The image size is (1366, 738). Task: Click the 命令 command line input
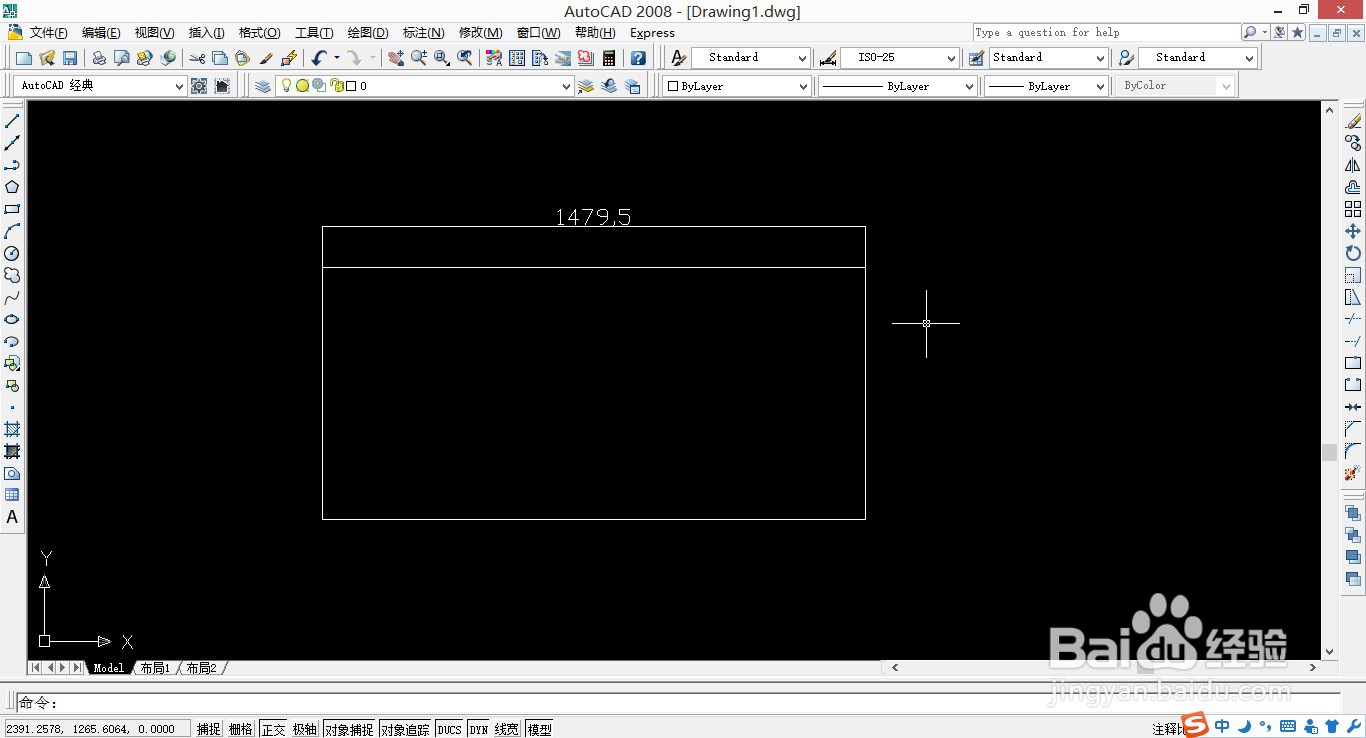click(677, 703)
